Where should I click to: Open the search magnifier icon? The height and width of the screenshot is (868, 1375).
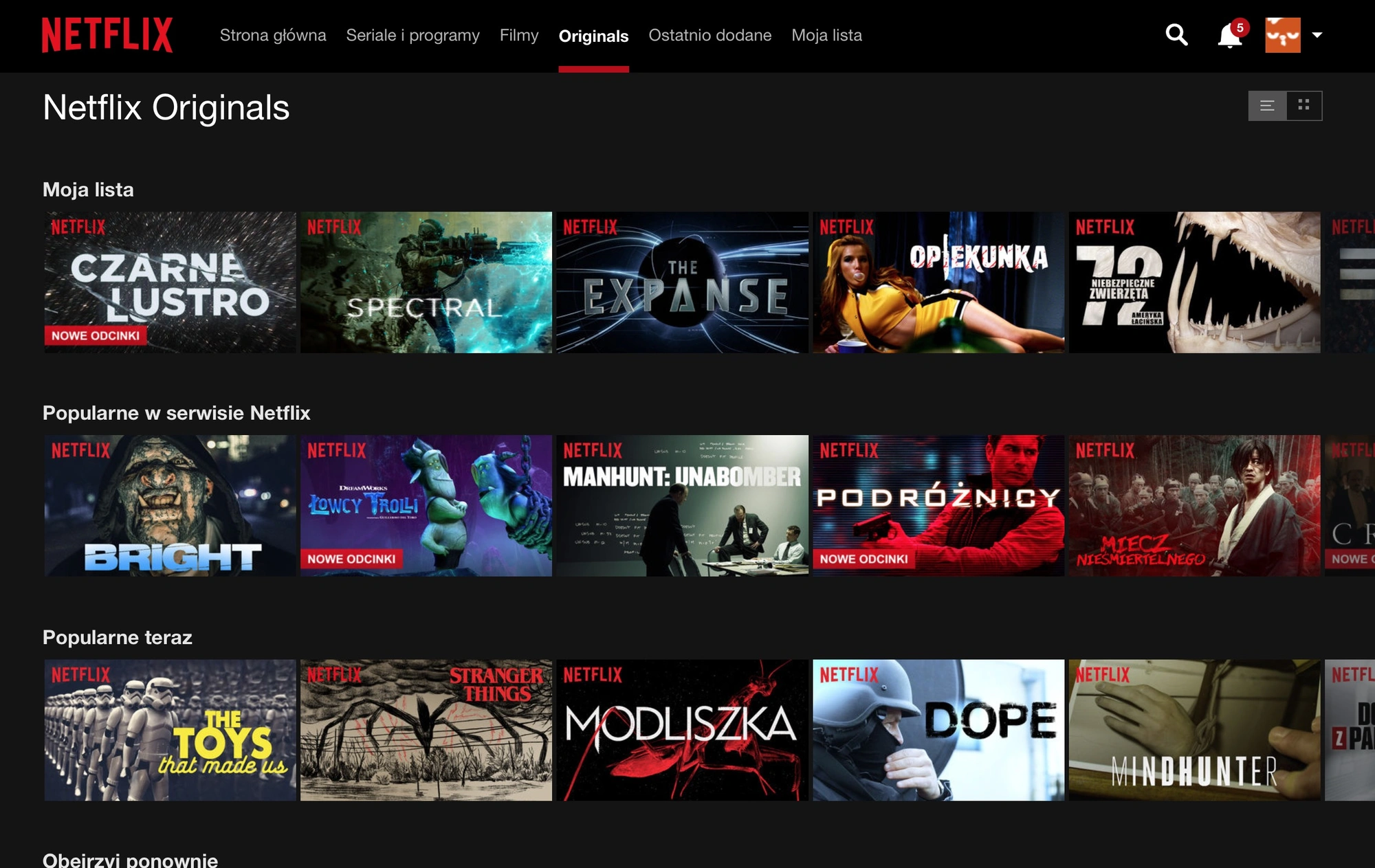pos(1176,35)
